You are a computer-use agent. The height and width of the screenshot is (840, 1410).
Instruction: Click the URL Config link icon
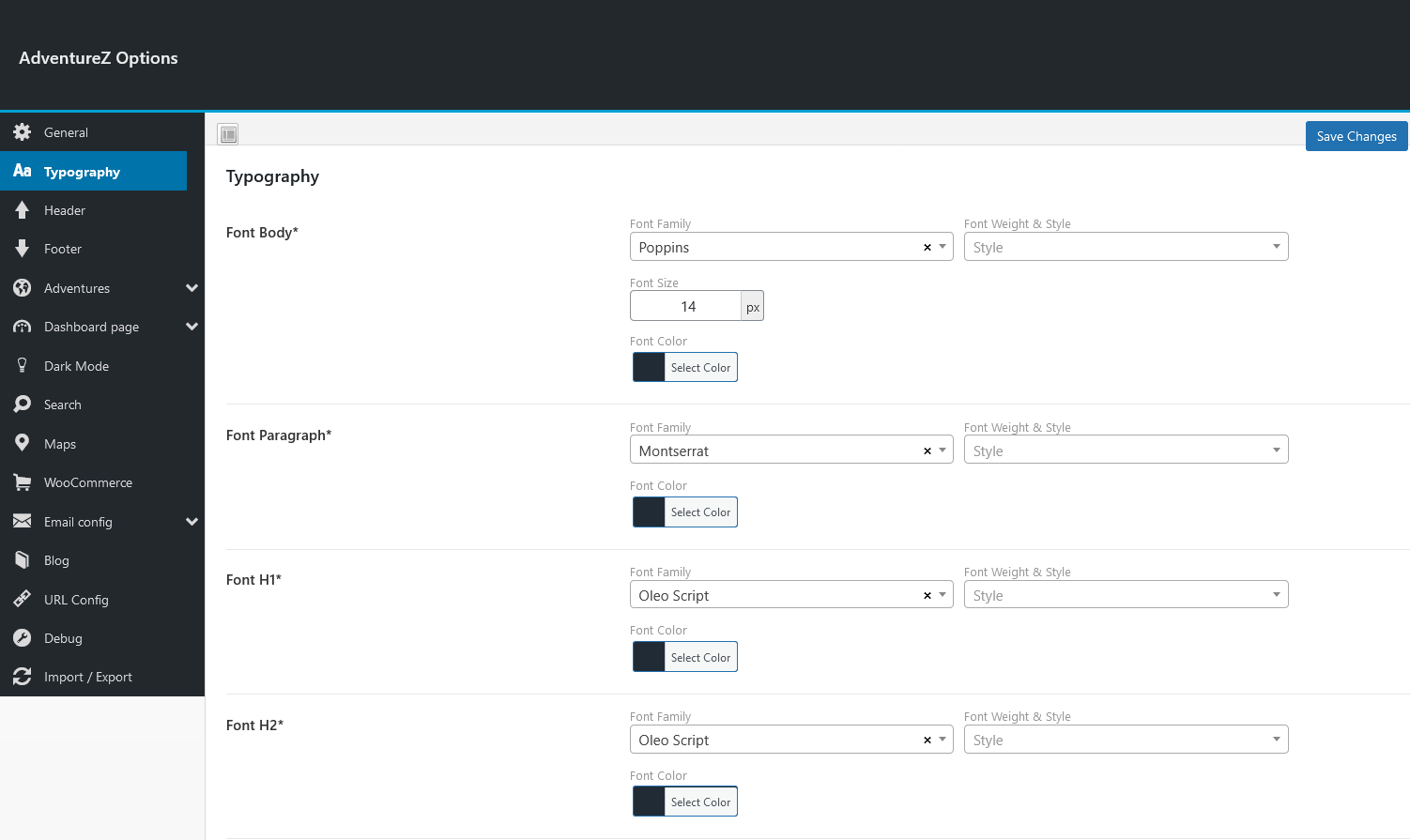(x=23, y=599)
